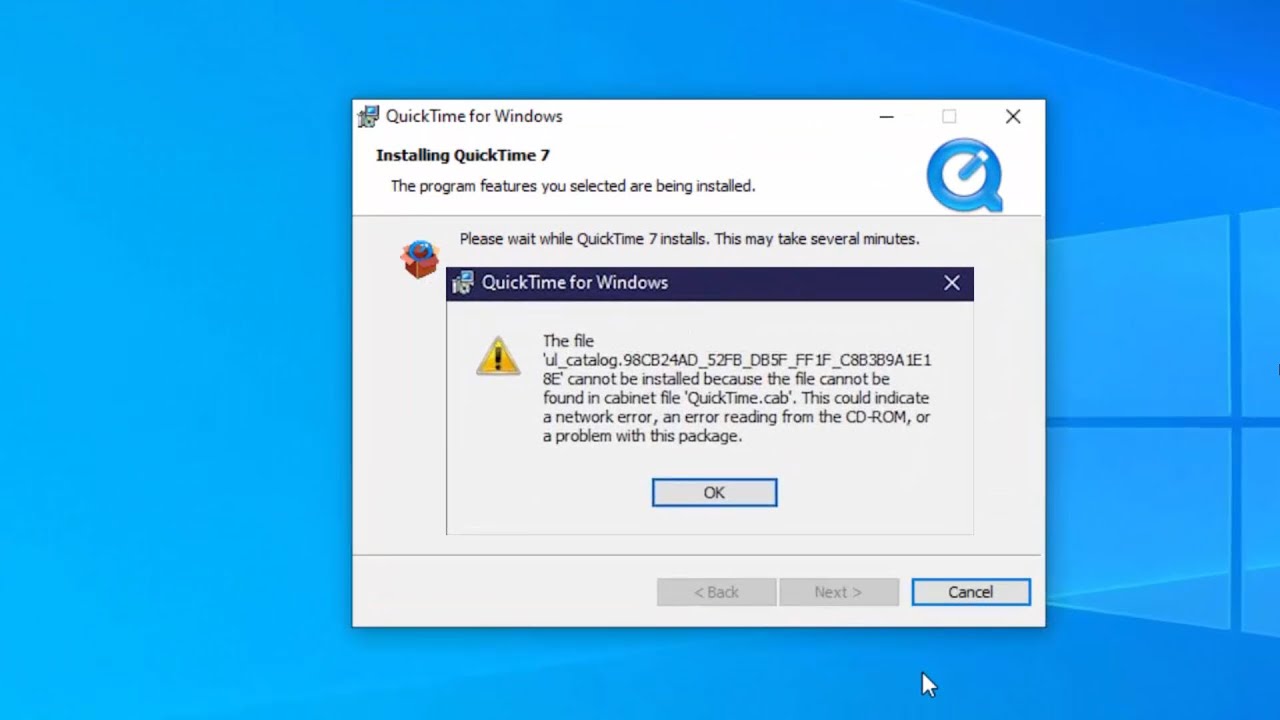The width and height of the screenshot is (1280, 720).
Task: Click the installer package box icon
Action: coord(420,258)
